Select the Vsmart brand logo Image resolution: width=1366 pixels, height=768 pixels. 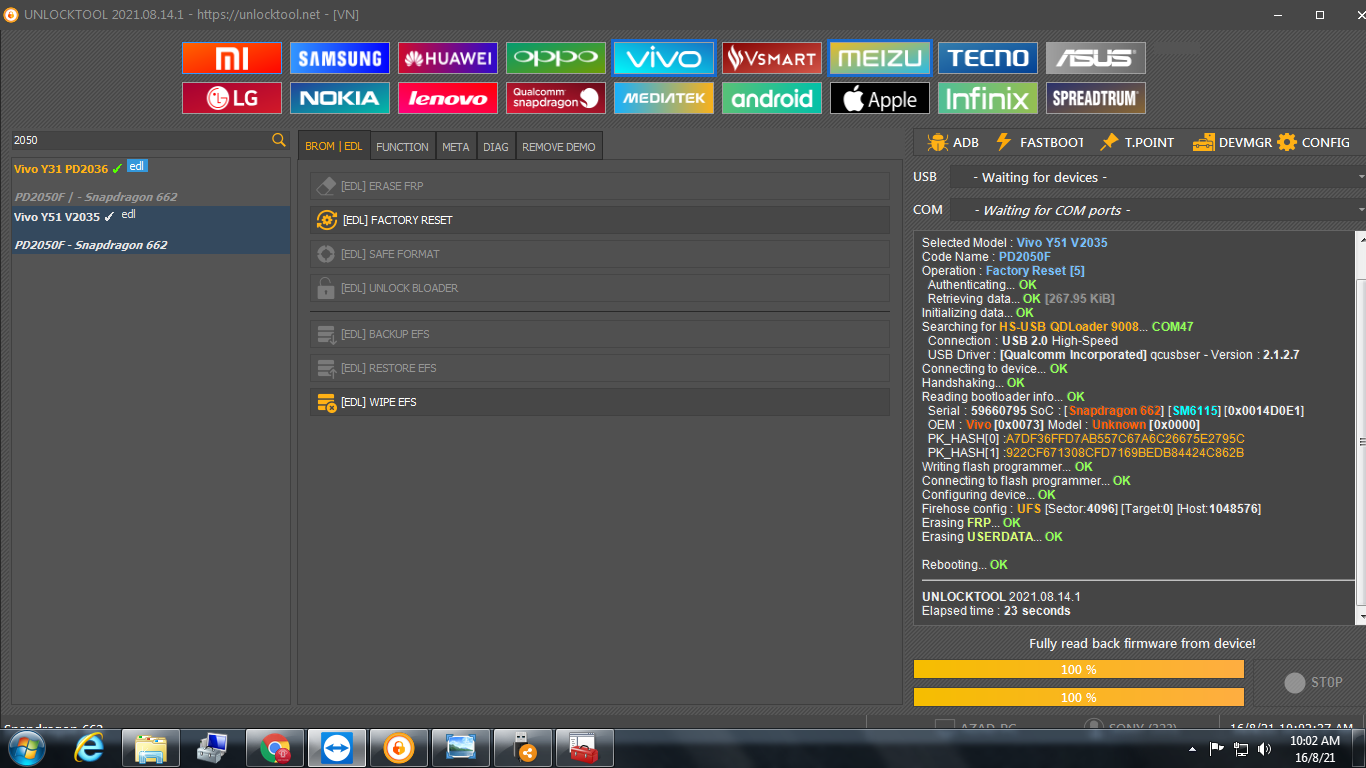coord(772,58)
